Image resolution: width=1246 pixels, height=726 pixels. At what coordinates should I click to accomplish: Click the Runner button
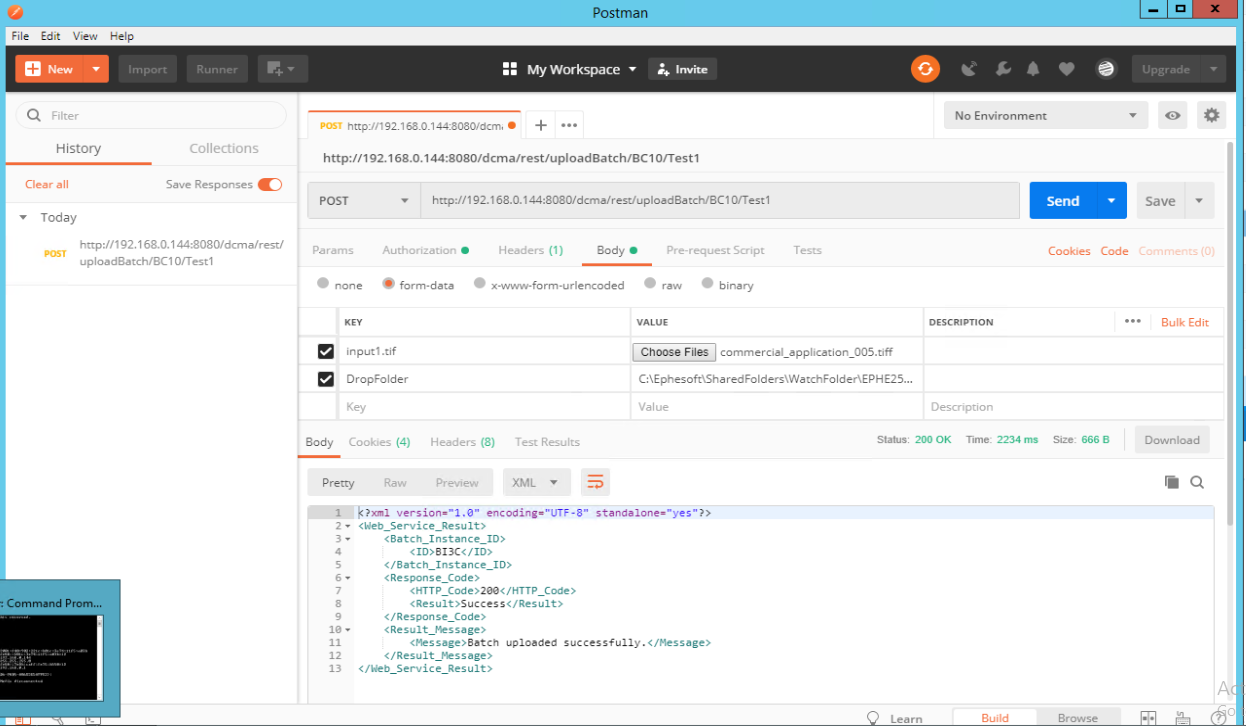click(217, 69)
